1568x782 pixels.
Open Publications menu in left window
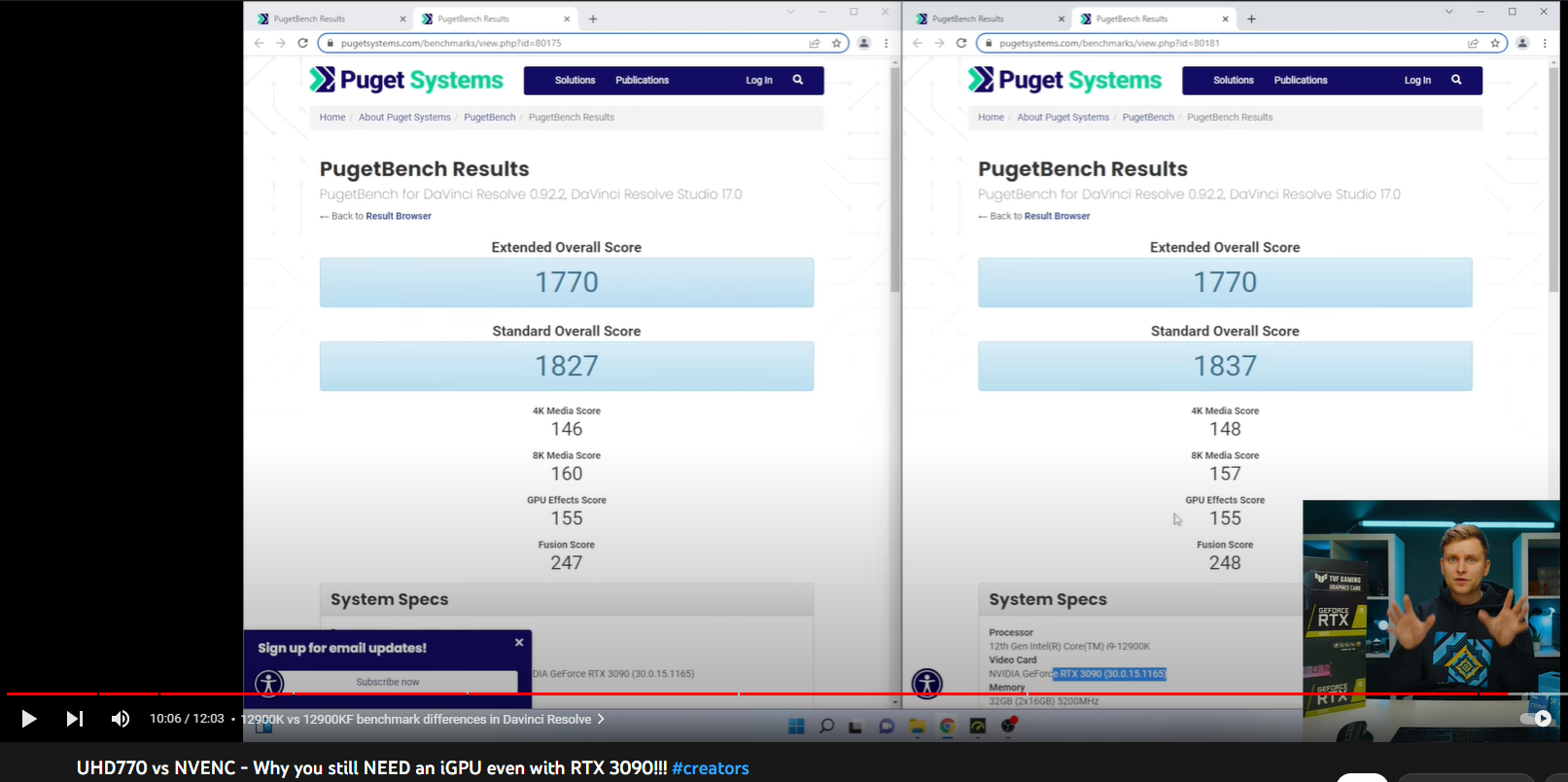coord(642,80)
